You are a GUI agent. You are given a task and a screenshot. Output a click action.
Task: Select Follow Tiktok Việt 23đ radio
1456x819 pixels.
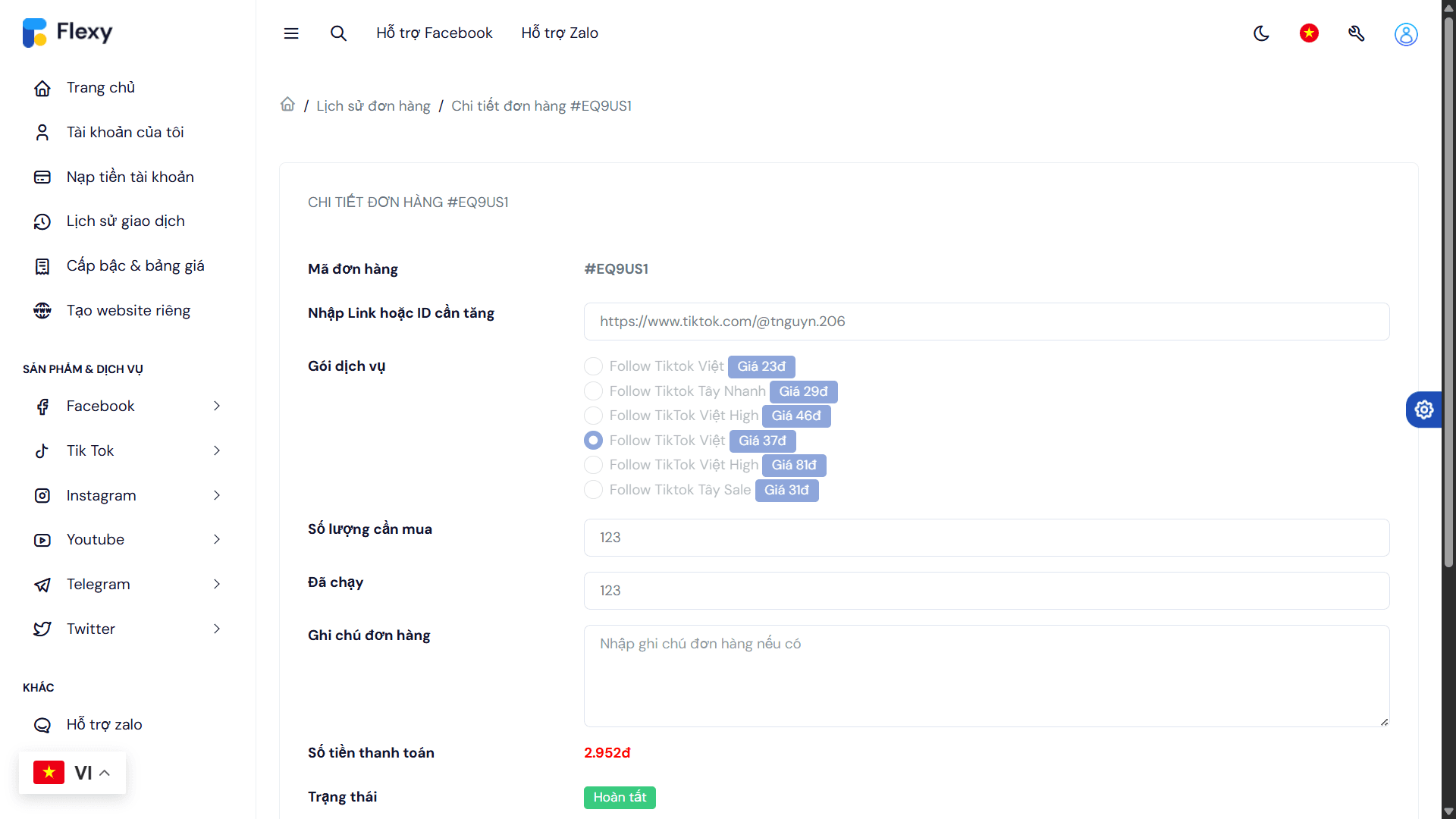(x=593, y=366)
